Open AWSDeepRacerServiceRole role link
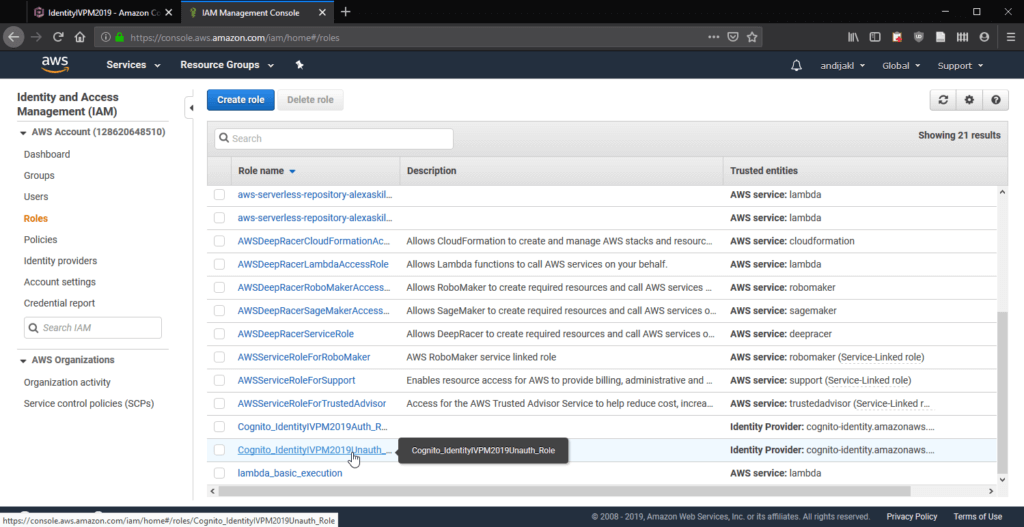 click(x=296, y=334)
